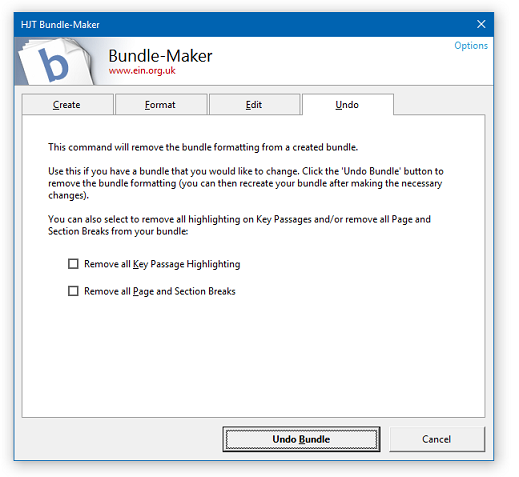Close the HJT Bundle-Maker dialog

481,24
